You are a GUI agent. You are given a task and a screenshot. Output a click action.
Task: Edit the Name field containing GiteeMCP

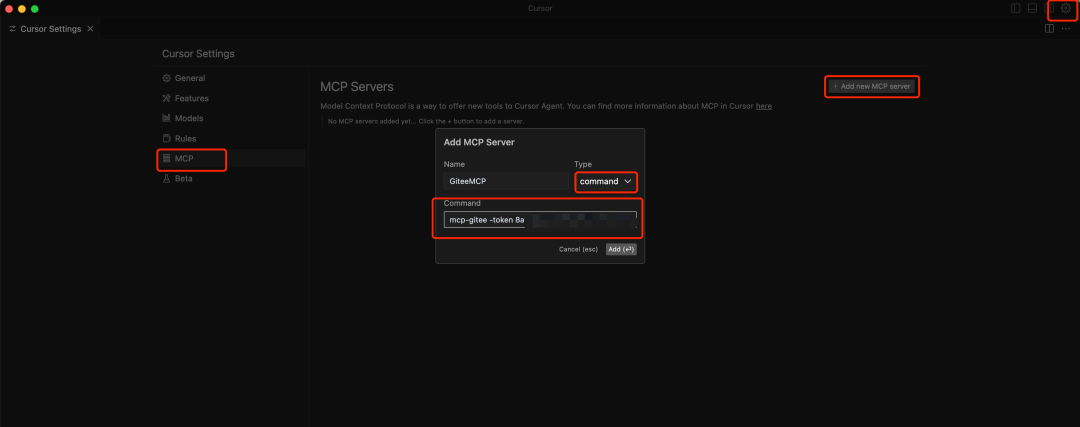point(506,181)
